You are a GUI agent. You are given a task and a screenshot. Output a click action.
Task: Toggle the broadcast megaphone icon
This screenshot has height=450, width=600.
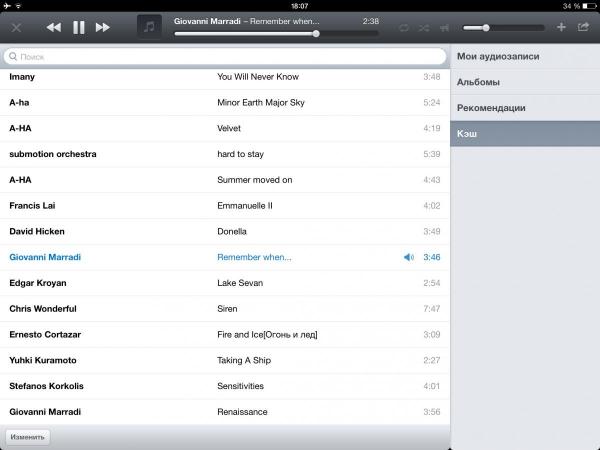click(x=444, y=28)
